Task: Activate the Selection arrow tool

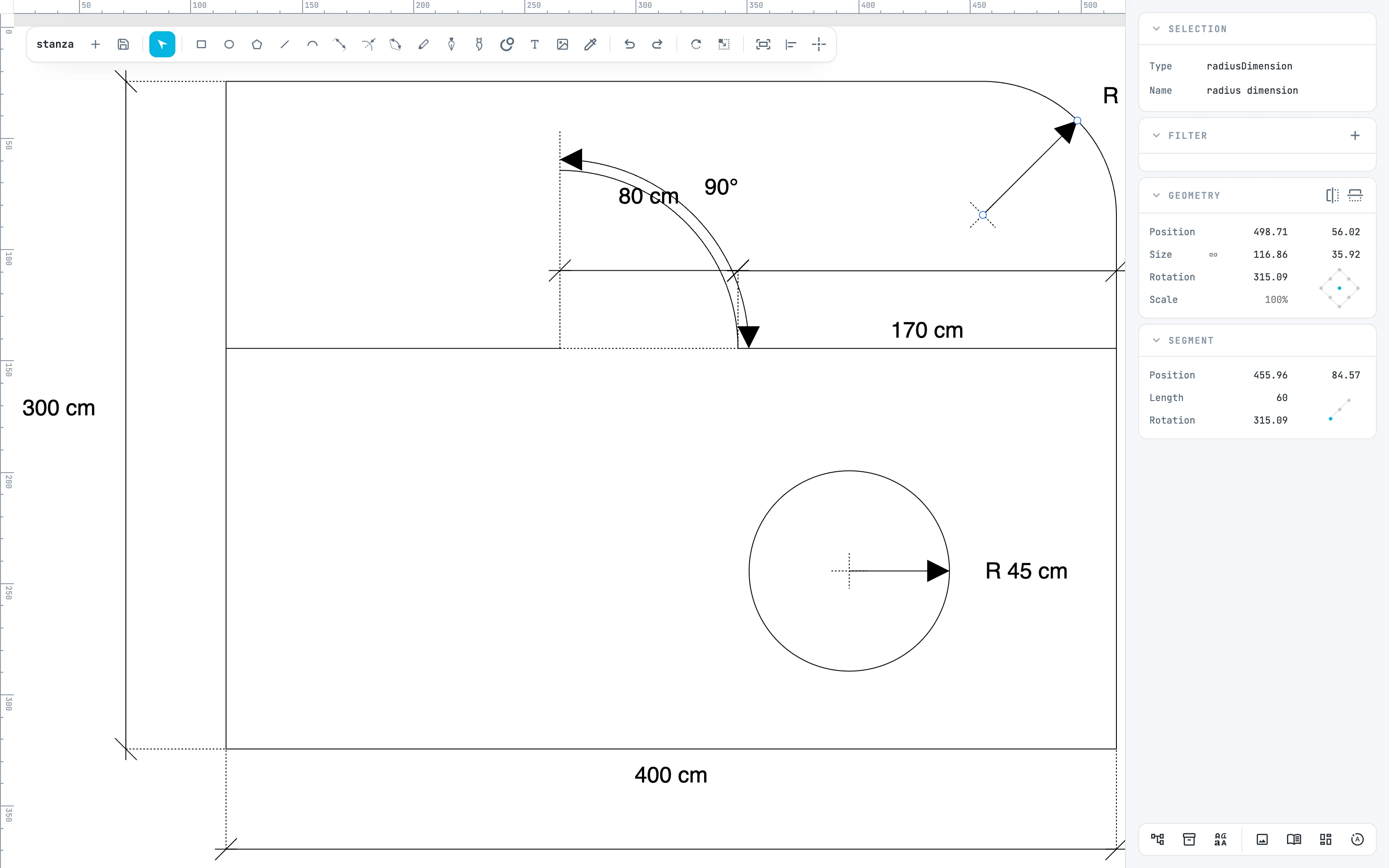Action: (x=162, y=44)
